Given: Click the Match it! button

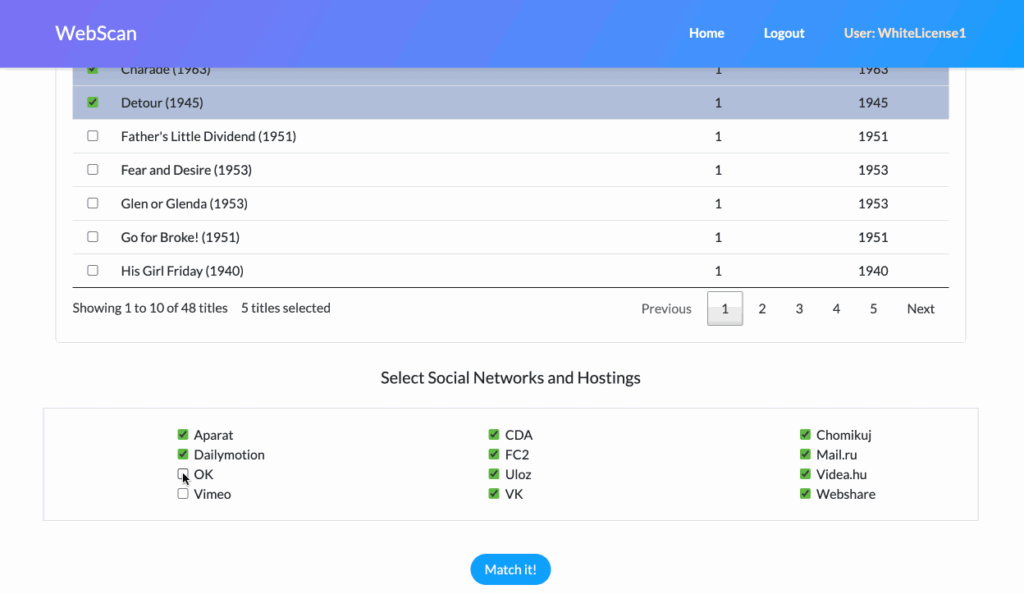Looking at the screenshot, I should pos(511,569).
